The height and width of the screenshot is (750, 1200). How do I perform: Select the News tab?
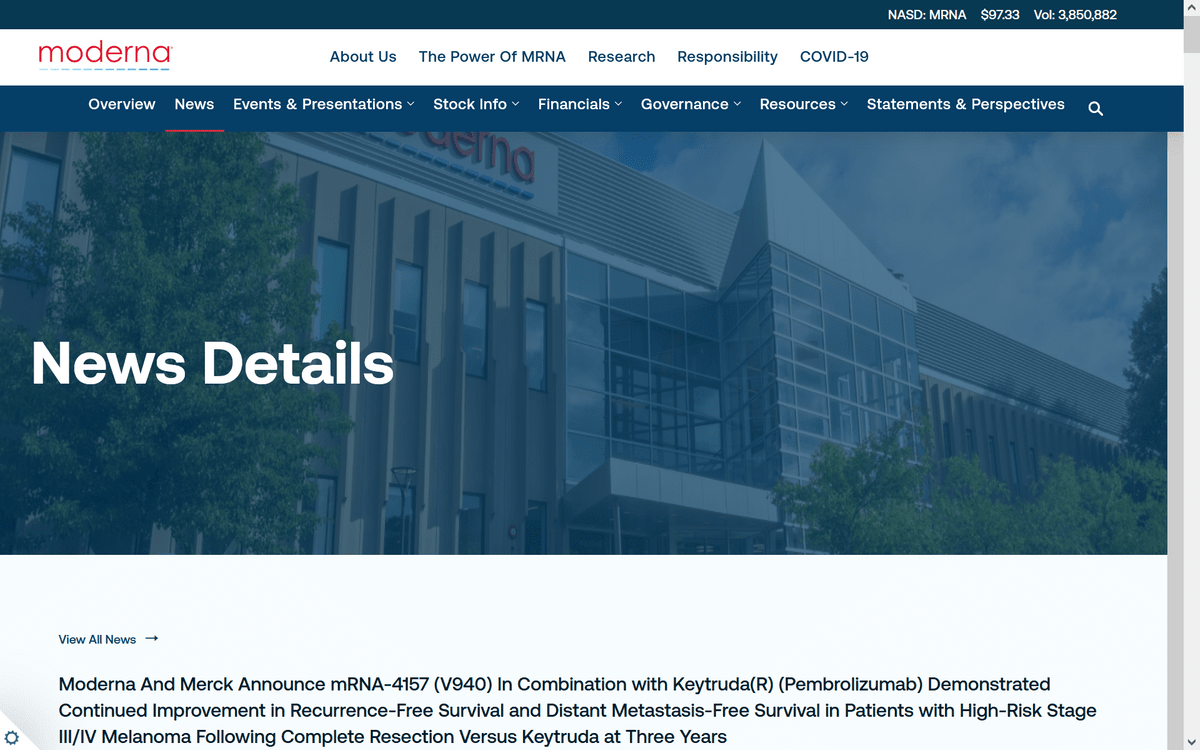[194, 104]
